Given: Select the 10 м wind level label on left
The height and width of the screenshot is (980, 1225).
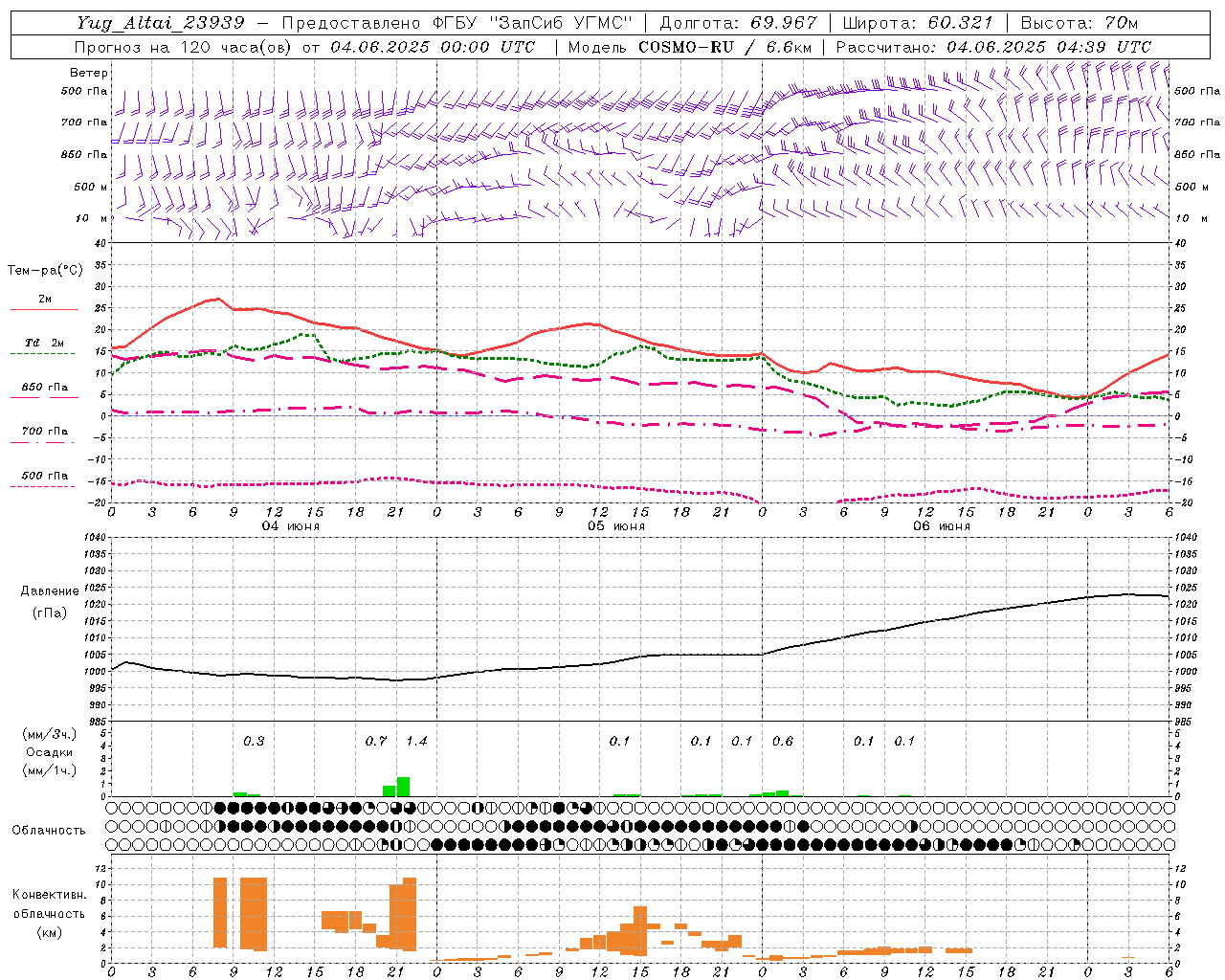Looking at the screenshot, I should point(92,218).
